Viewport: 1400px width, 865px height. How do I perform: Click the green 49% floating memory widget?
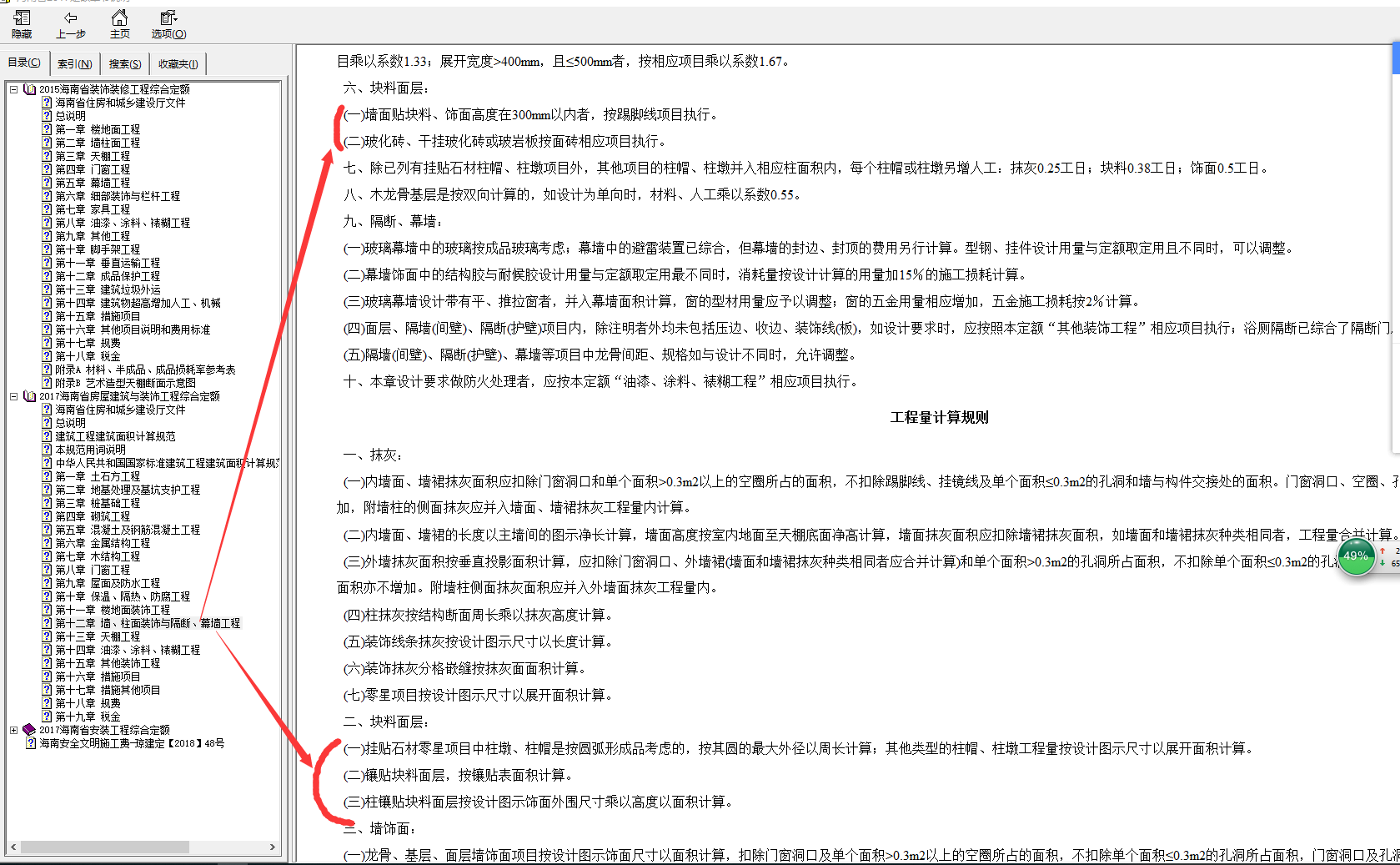click(x=1356, y=556)
